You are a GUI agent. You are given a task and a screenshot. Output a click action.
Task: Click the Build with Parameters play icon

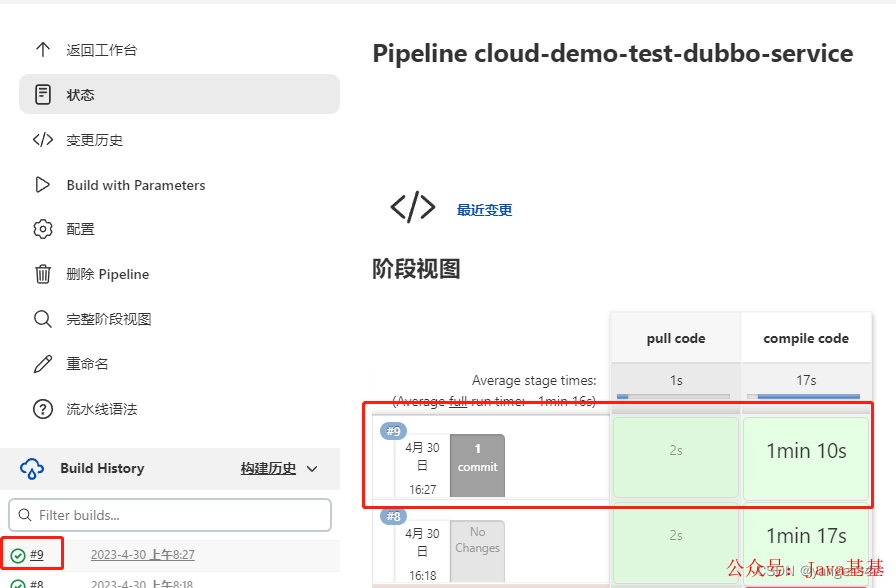[x=43, y=185]
